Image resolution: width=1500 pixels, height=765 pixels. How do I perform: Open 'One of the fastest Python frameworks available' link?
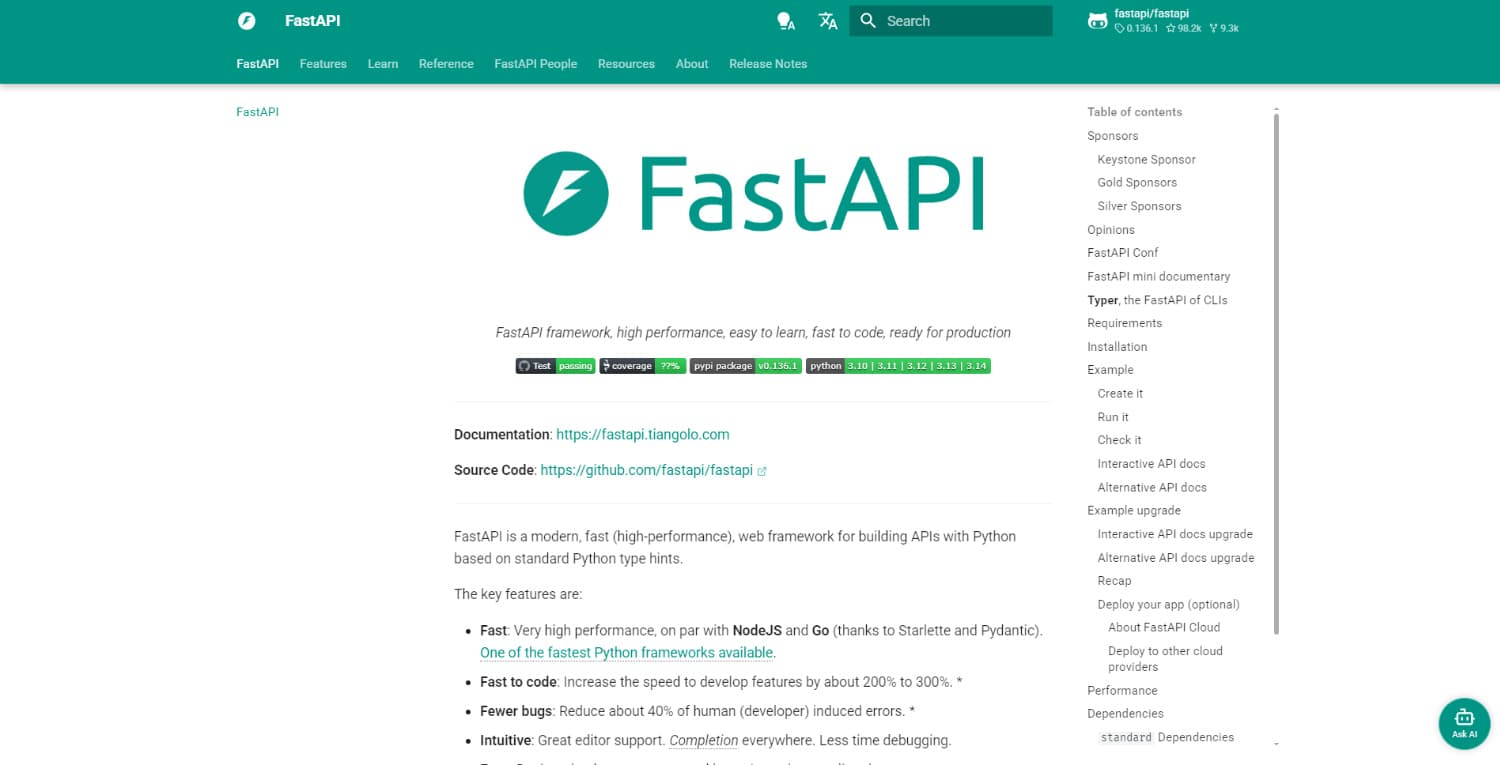click(x=628, y=653)
